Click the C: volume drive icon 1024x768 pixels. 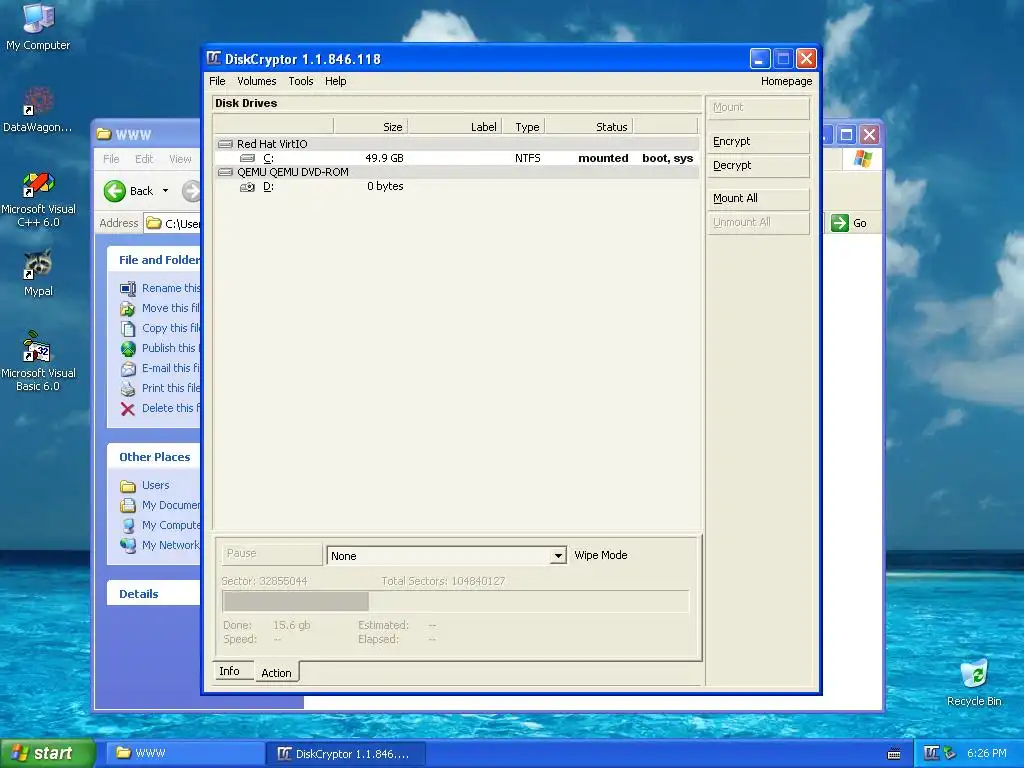[248, 158]
